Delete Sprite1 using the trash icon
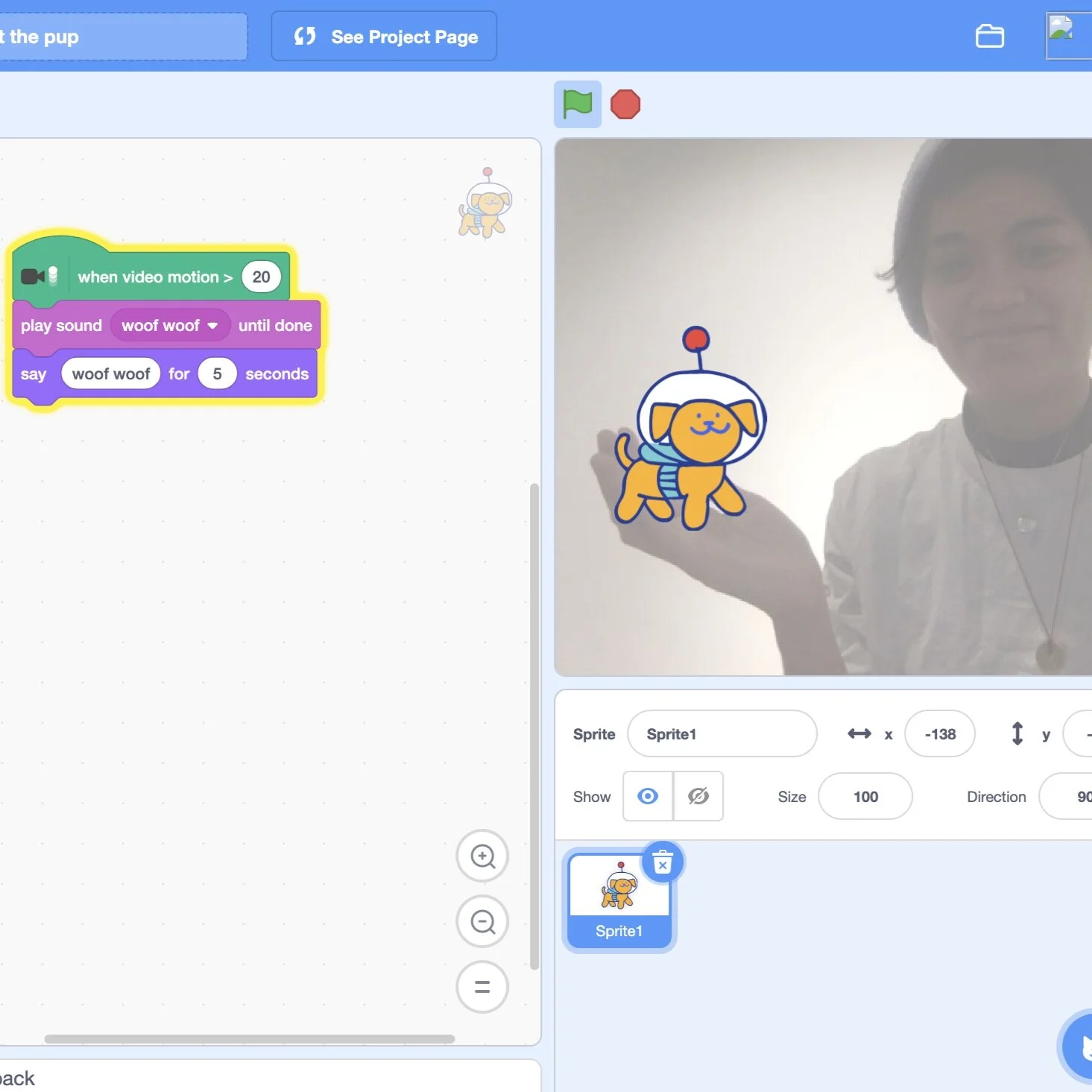Image resolution: width=1092 pixels, height=1092 pixels. (662, 862)
